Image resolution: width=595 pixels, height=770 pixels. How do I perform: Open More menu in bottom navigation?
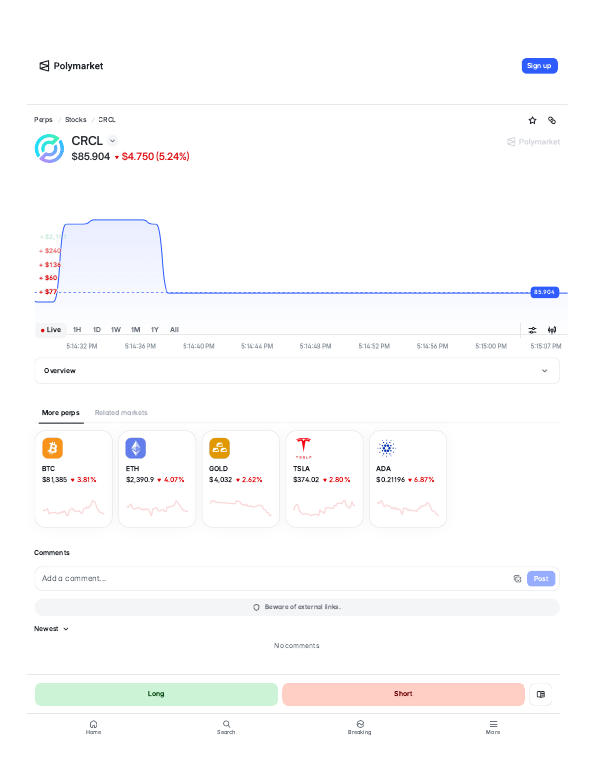[x=493, y=727]
